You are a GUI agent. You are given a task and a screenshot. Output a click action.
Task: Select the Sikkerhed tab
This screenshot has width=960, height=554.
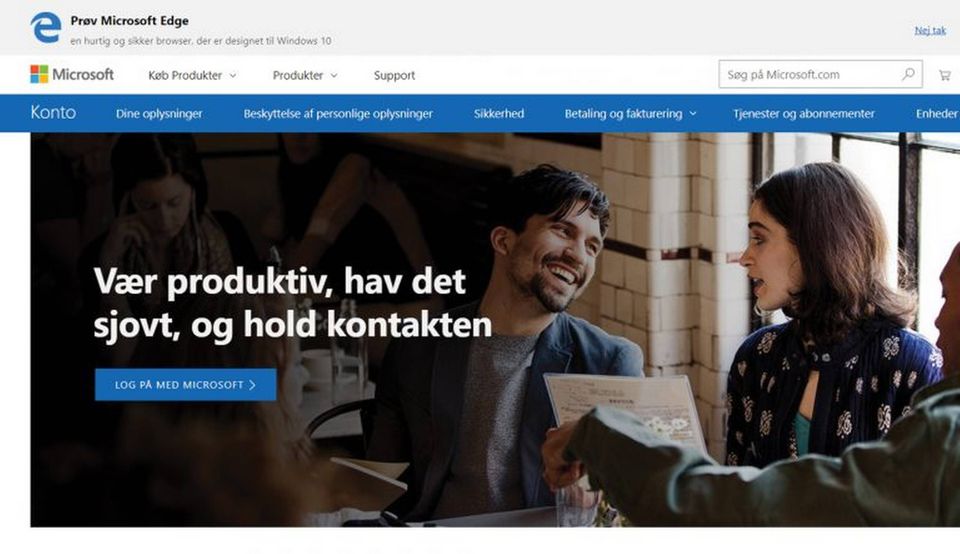499,114
